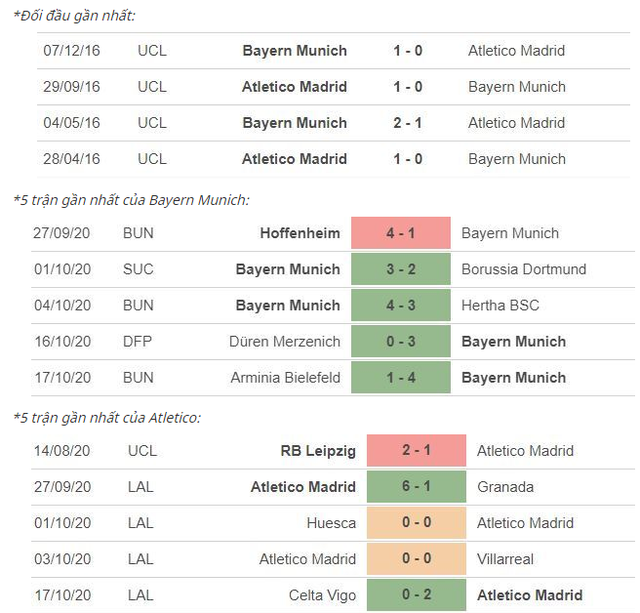This screenshot has width=640, height=613.
Task: Select the 3 - 2 score against Borussia Dortmund
Action: coord(399,269)
